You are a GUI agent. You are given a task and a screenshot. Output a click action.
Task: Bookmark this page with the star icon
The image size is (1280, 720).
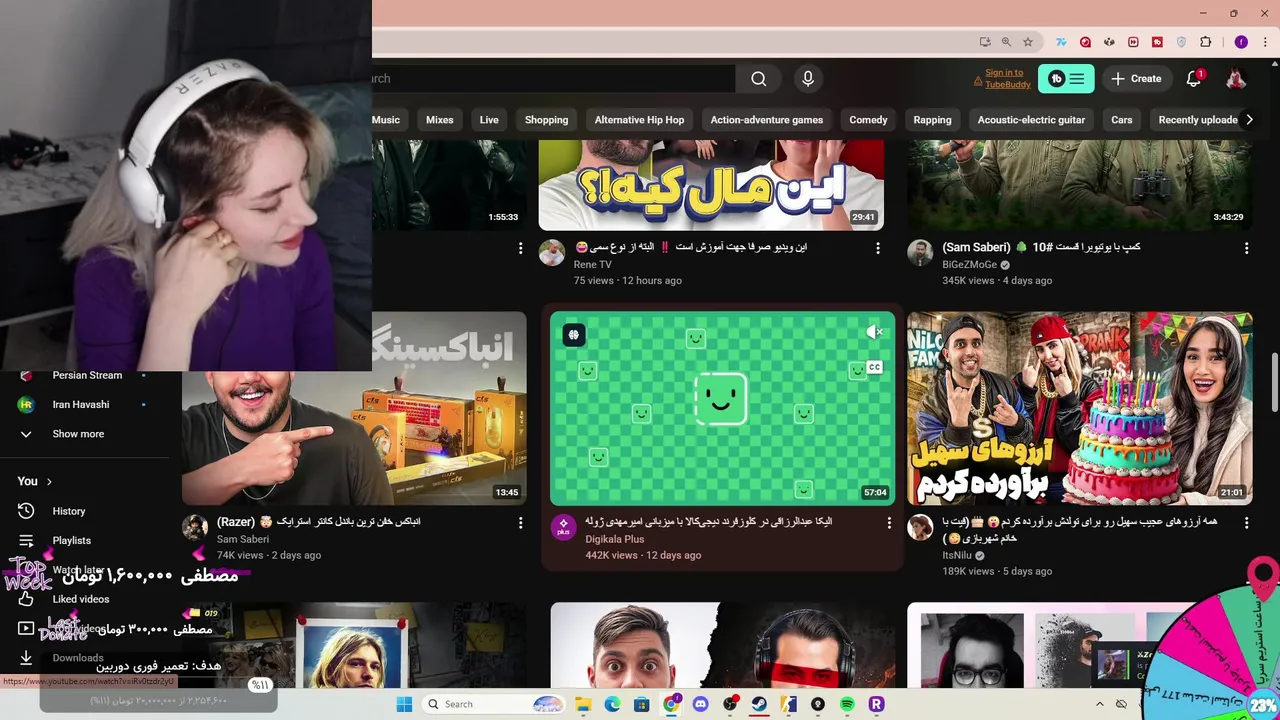coord(1028,42)
